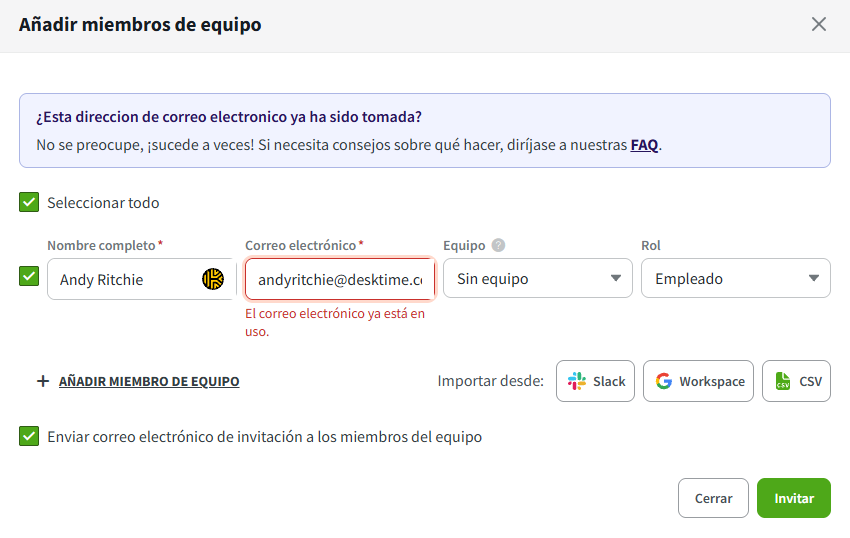Import members from Google Workspace
The width and height of the screenshot is (850, 538).
(698, 381)
